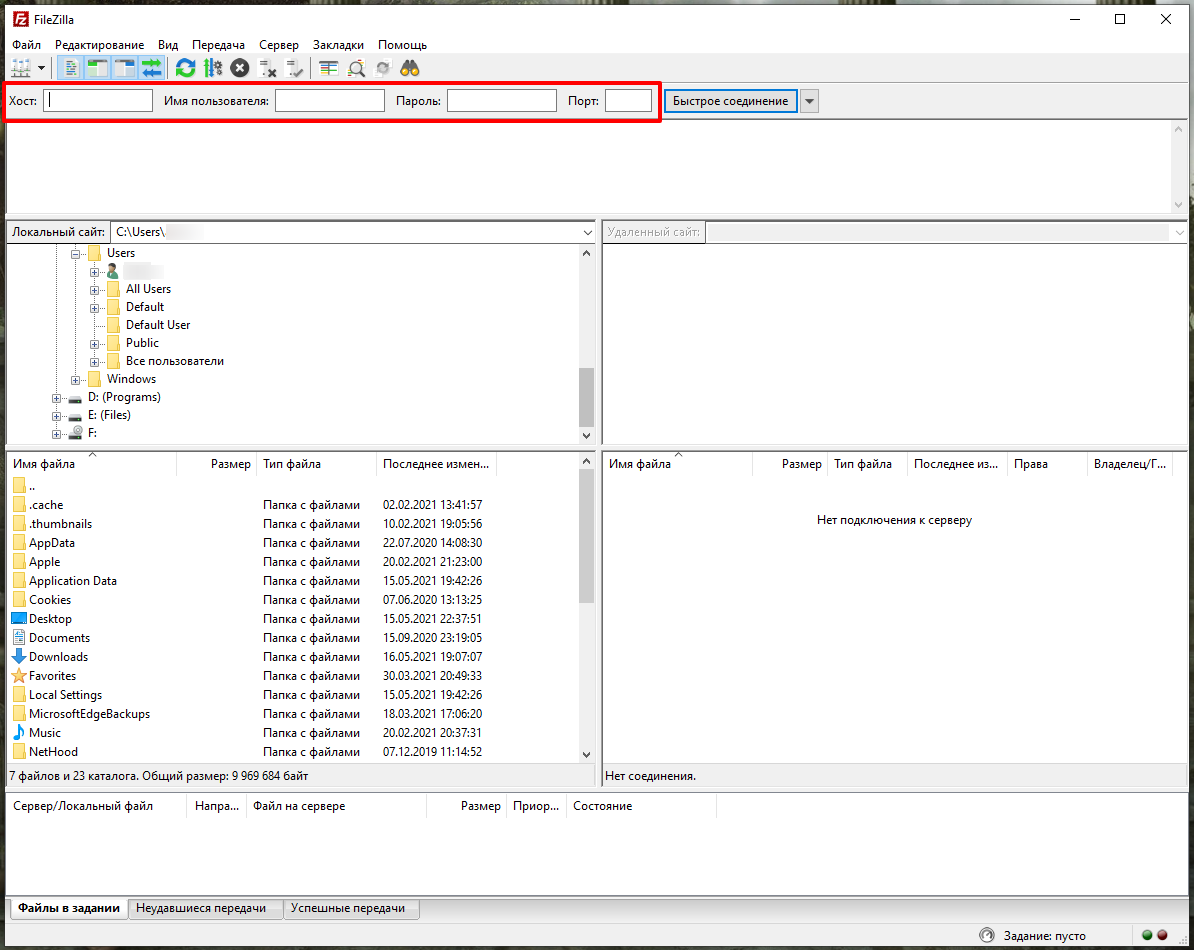Open the Закладки menu
This screenshot has height=950, width=1194.
338,45
